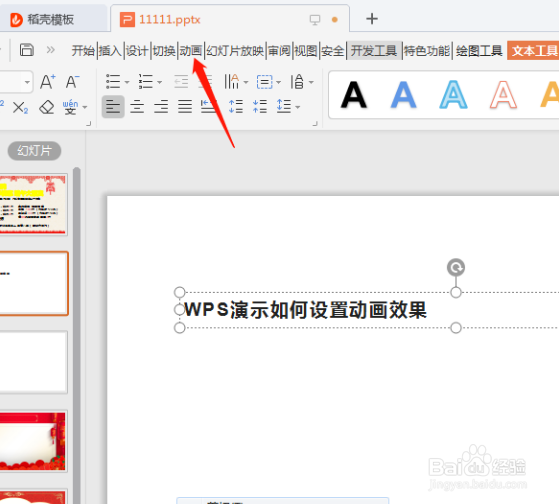
Task: Toggle center text alignment
Action: [137, 107]
